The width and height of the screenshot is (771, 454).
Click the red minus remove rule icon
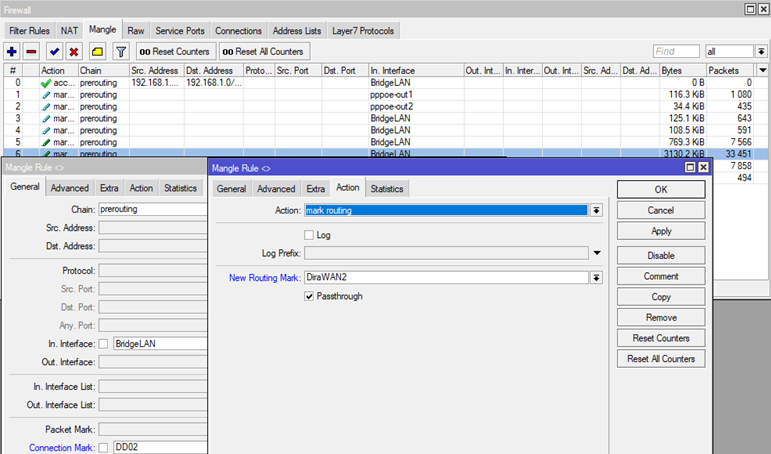pos(32,51)
